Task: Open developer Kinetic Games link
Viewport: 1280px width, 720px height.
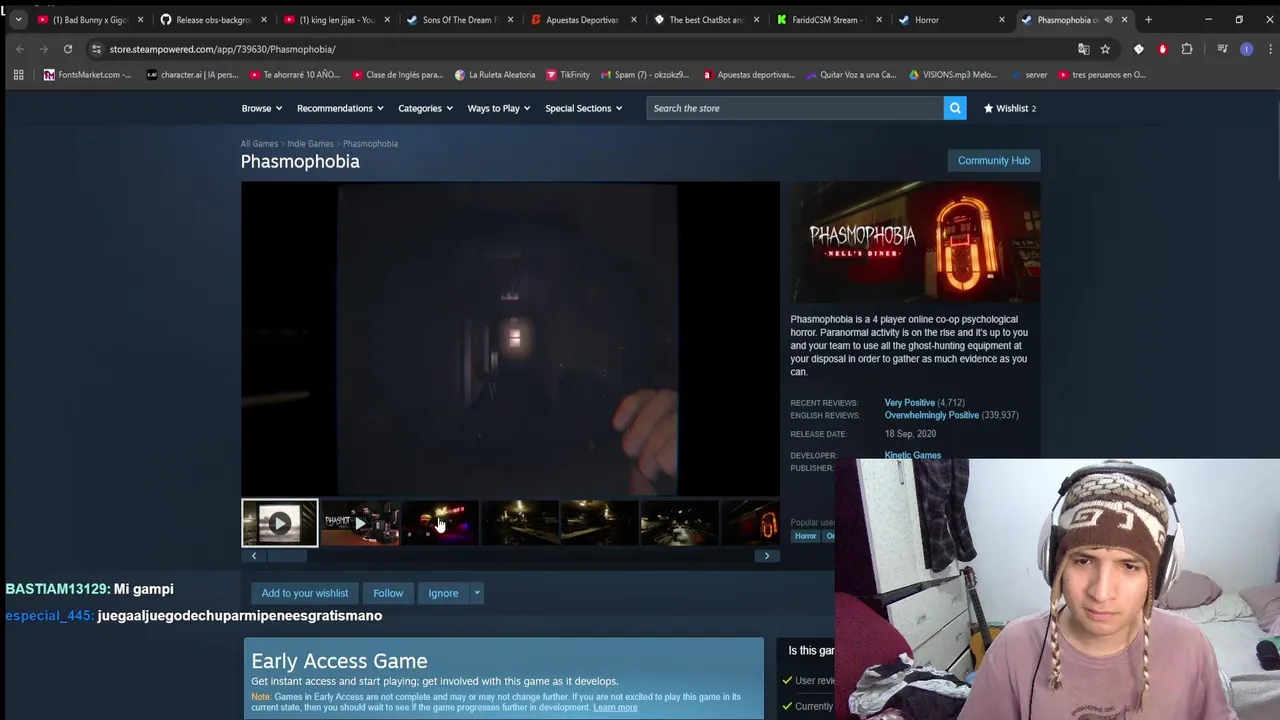Action: [x=912, y=455]
